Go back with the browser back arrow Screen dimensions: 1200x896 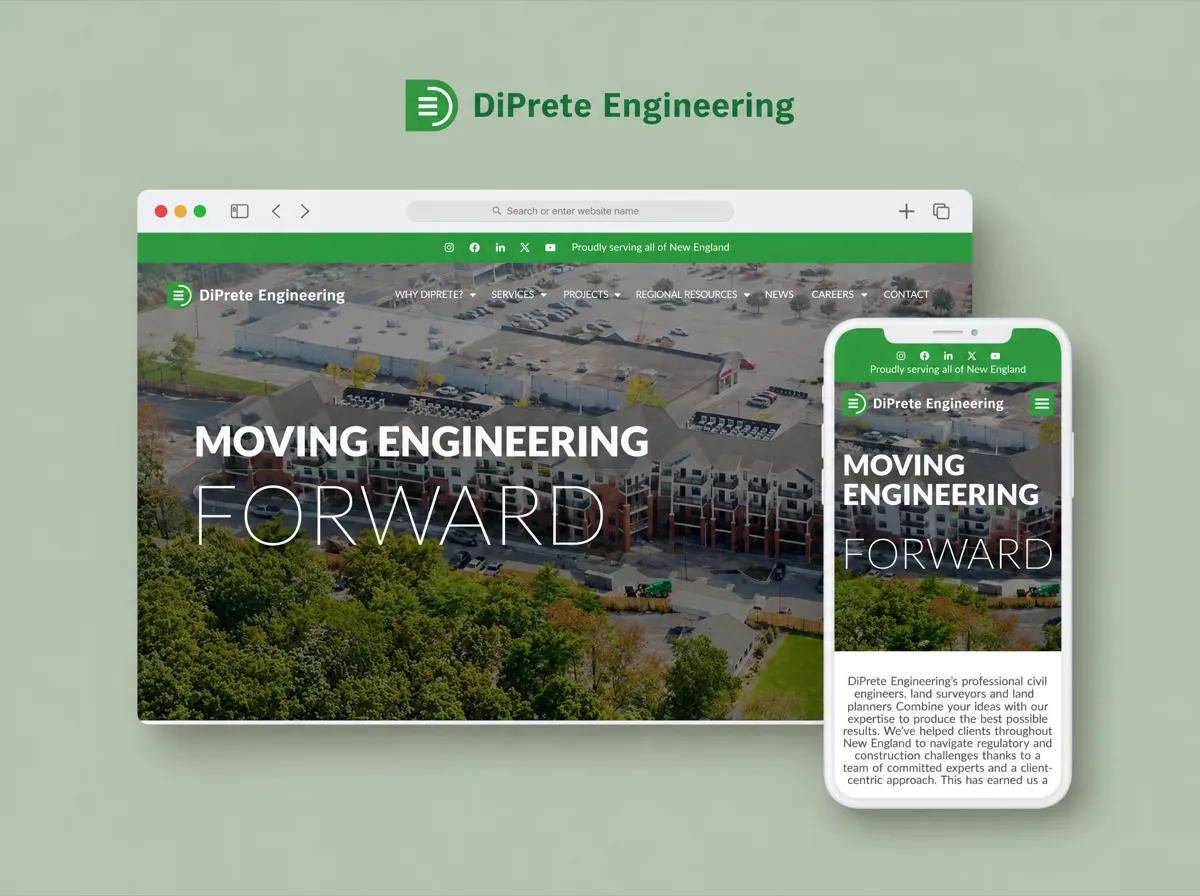(276, 211)
